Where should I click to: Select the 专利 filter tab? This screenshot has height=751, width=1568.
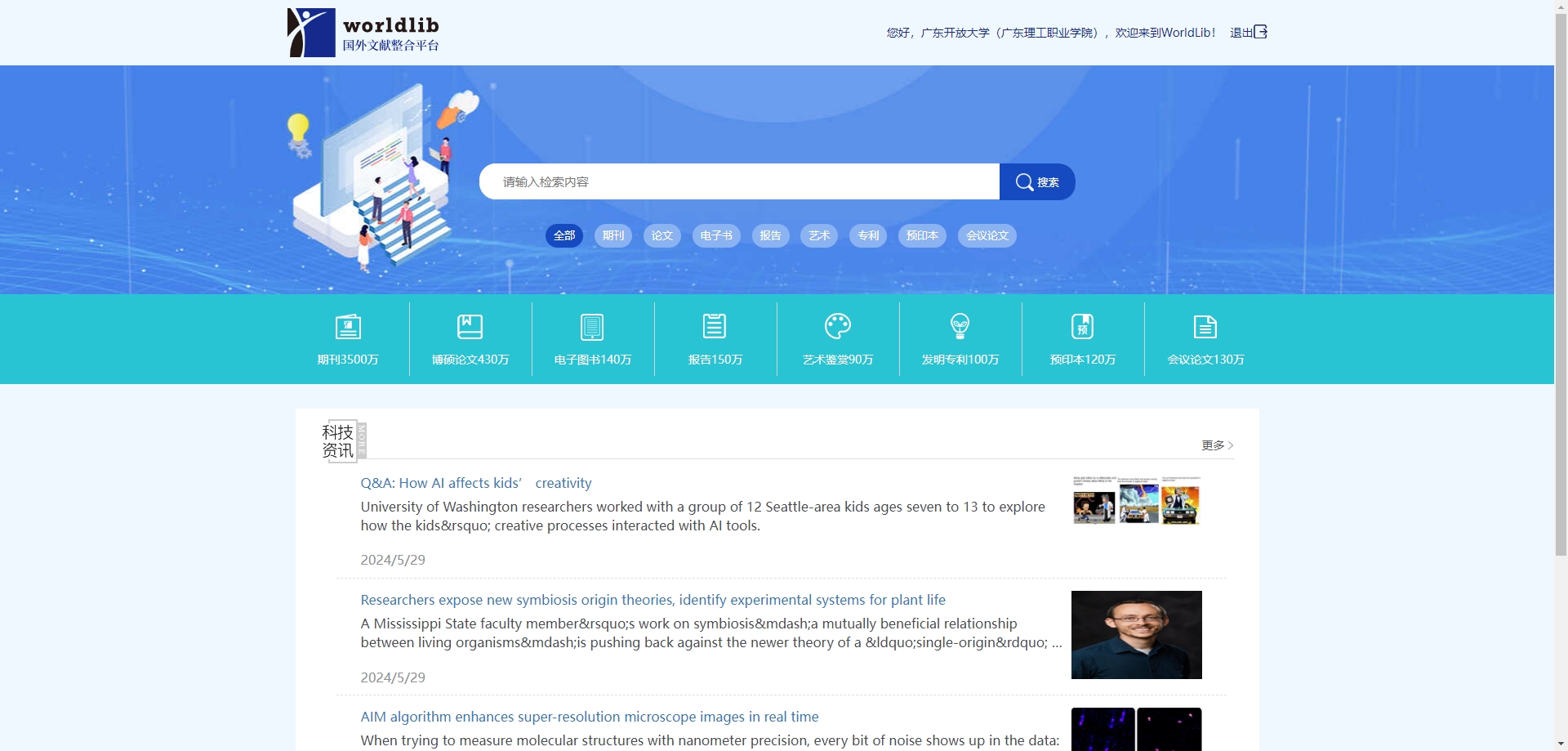pyautogui.click(x=868, y=235)
